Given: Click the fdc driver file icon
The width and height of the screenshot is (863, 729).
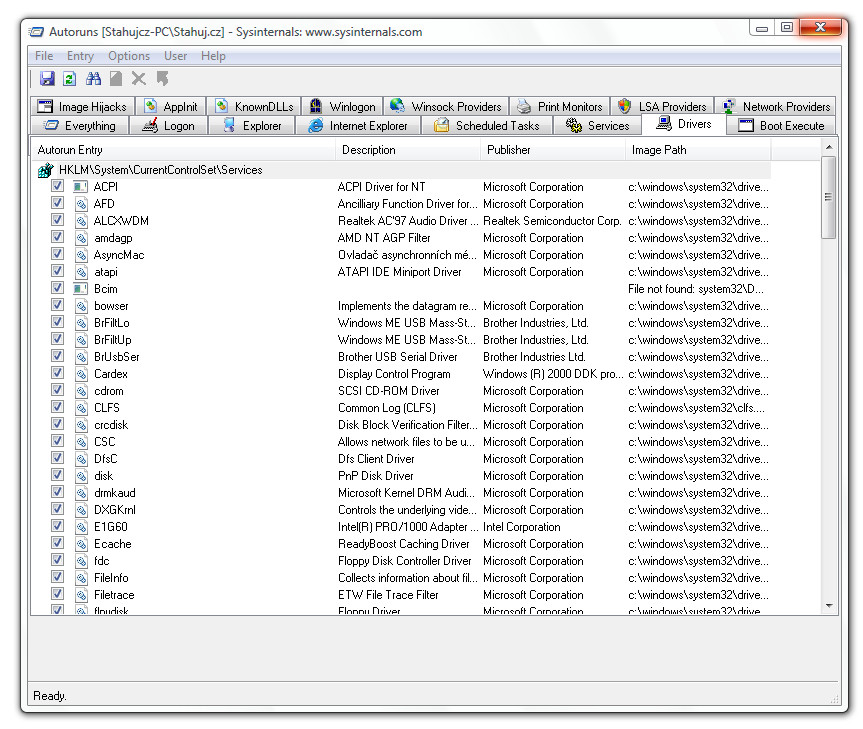Looking at the screenshot, I should click(x=81, y=561).
